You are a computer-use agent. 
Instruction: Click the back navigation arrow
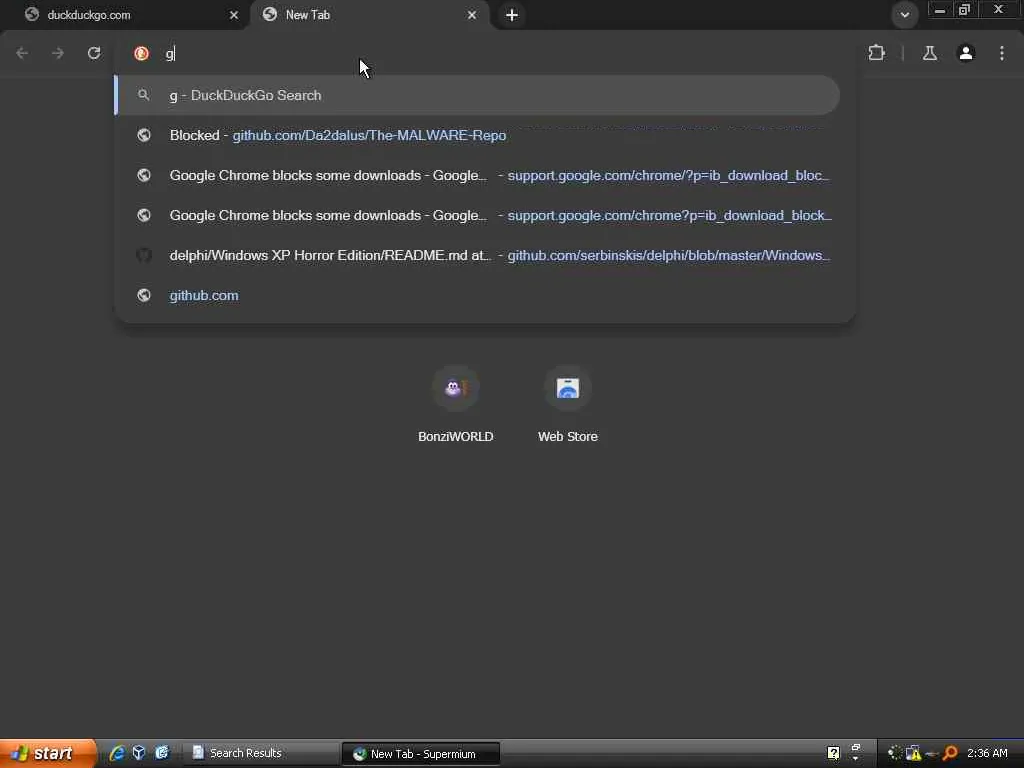click(x=22, y=53)
